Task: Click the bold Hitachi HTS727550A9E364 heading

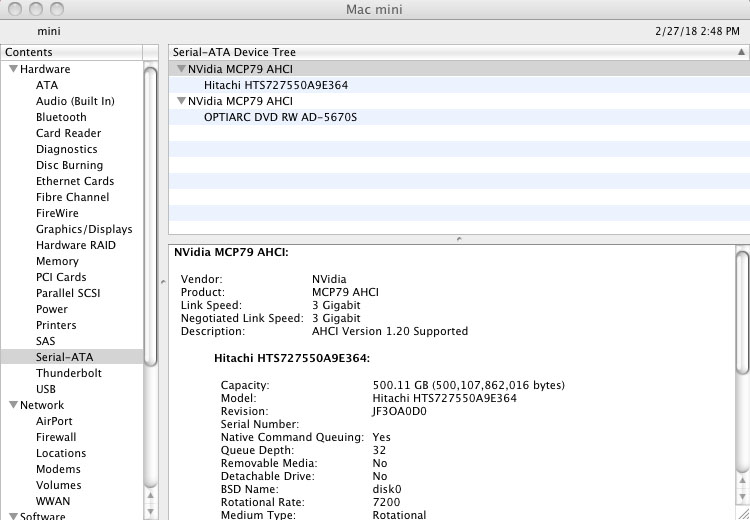Action: (292, 358)
